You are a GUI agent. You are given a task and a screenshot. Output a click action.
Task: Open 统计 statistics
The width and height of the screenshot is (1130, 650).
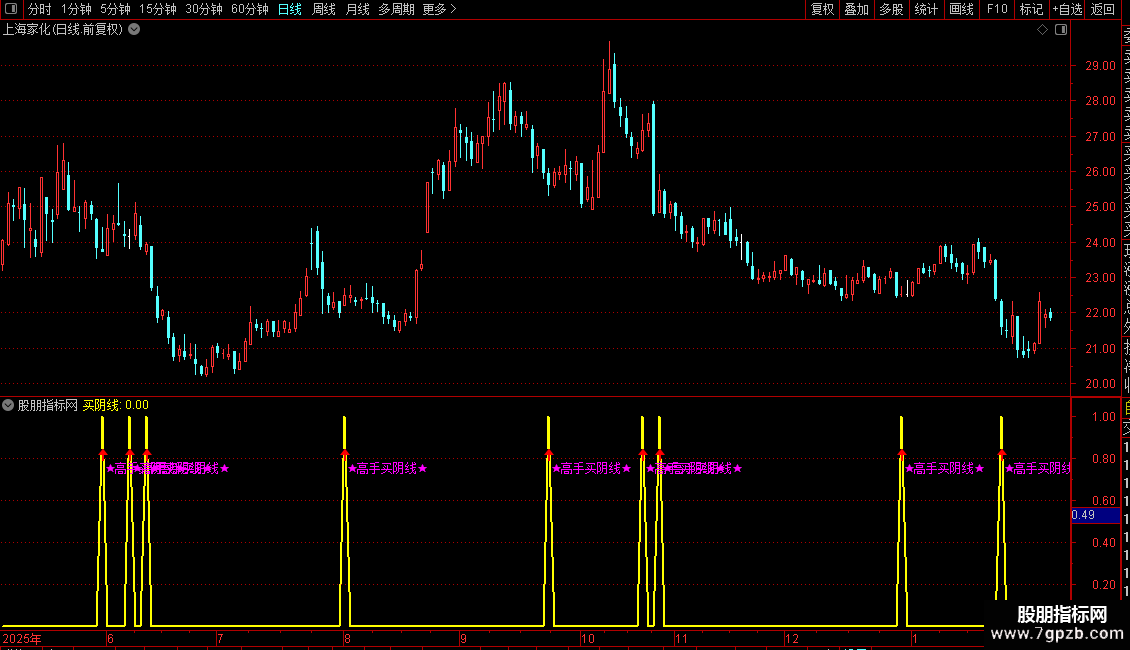[x=926, y=9]
